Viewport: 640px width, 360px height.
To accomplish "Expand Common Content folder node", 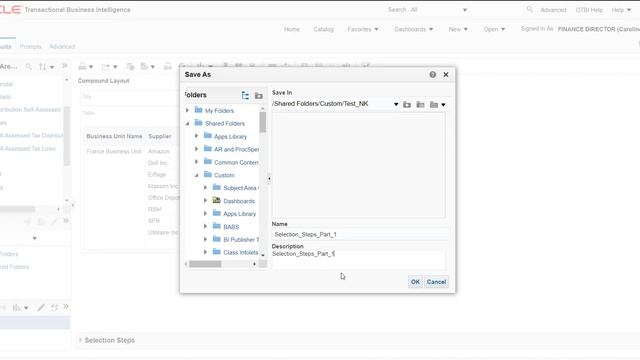I will point(196,162).
